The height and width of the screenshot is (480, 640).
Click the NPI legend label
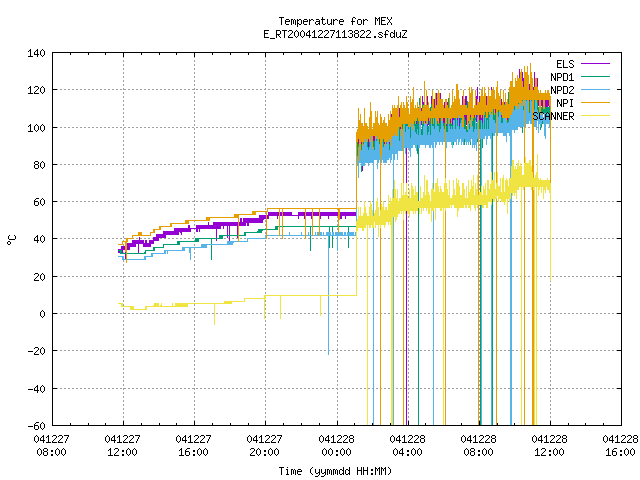(565, 103)
